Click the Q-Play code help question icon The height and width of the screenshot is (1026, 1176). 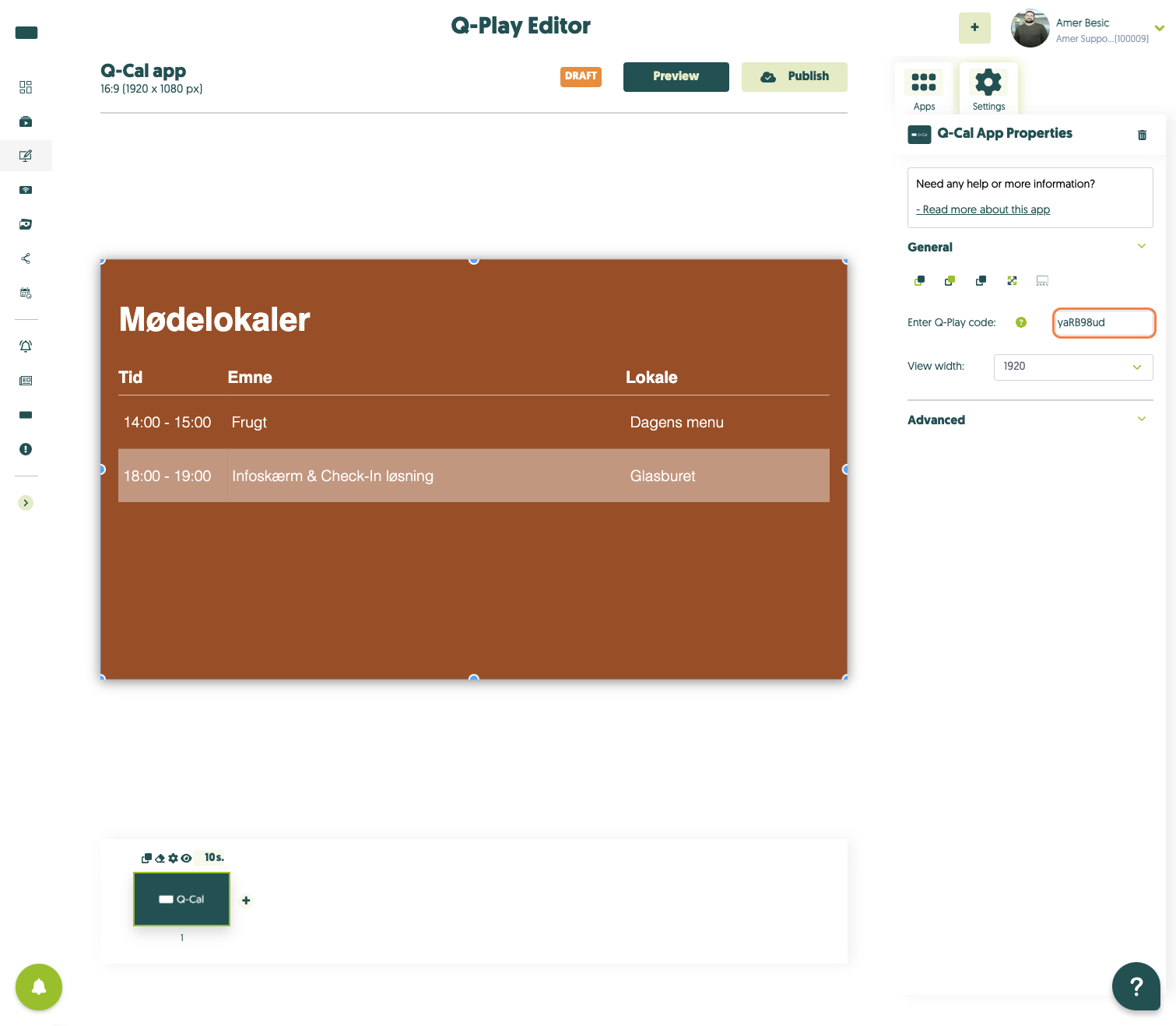[1021, 322]
